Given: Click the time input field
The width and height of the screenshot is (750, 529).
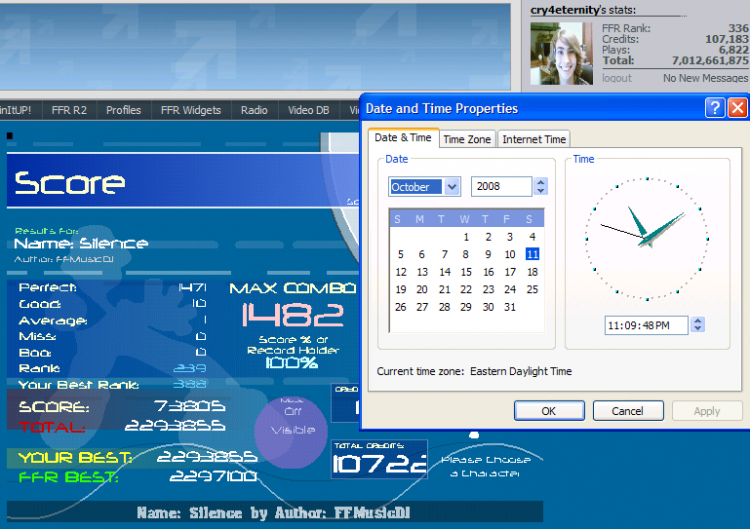Looking at the screenshot, I should pos(645,325).
